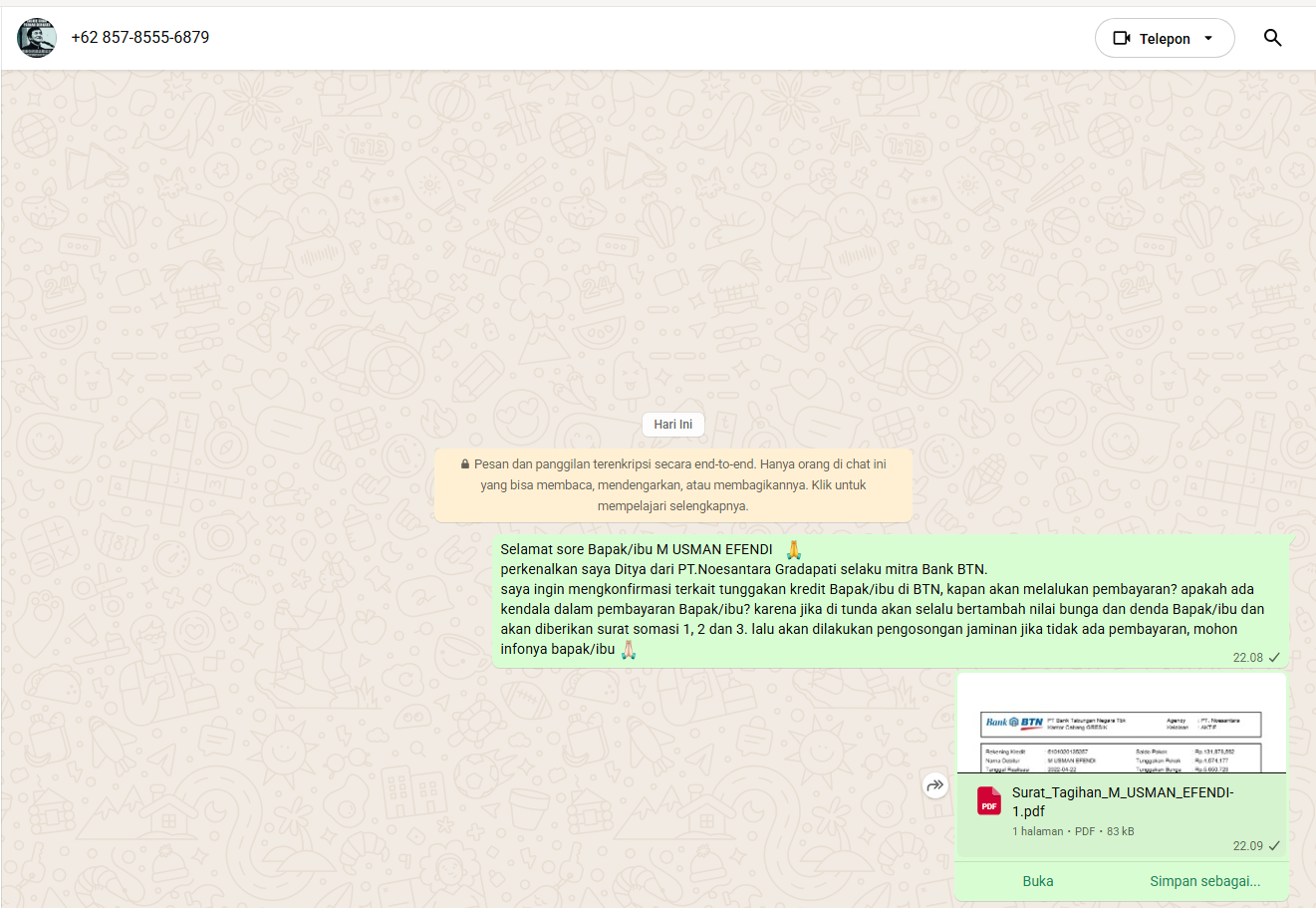Viewport: 1316px width, 908px height.
Task: Click the Surat_Tagihan_M_USMAN_EFENDI-1.pdf file name
Action: click(x=1122, y=801)
